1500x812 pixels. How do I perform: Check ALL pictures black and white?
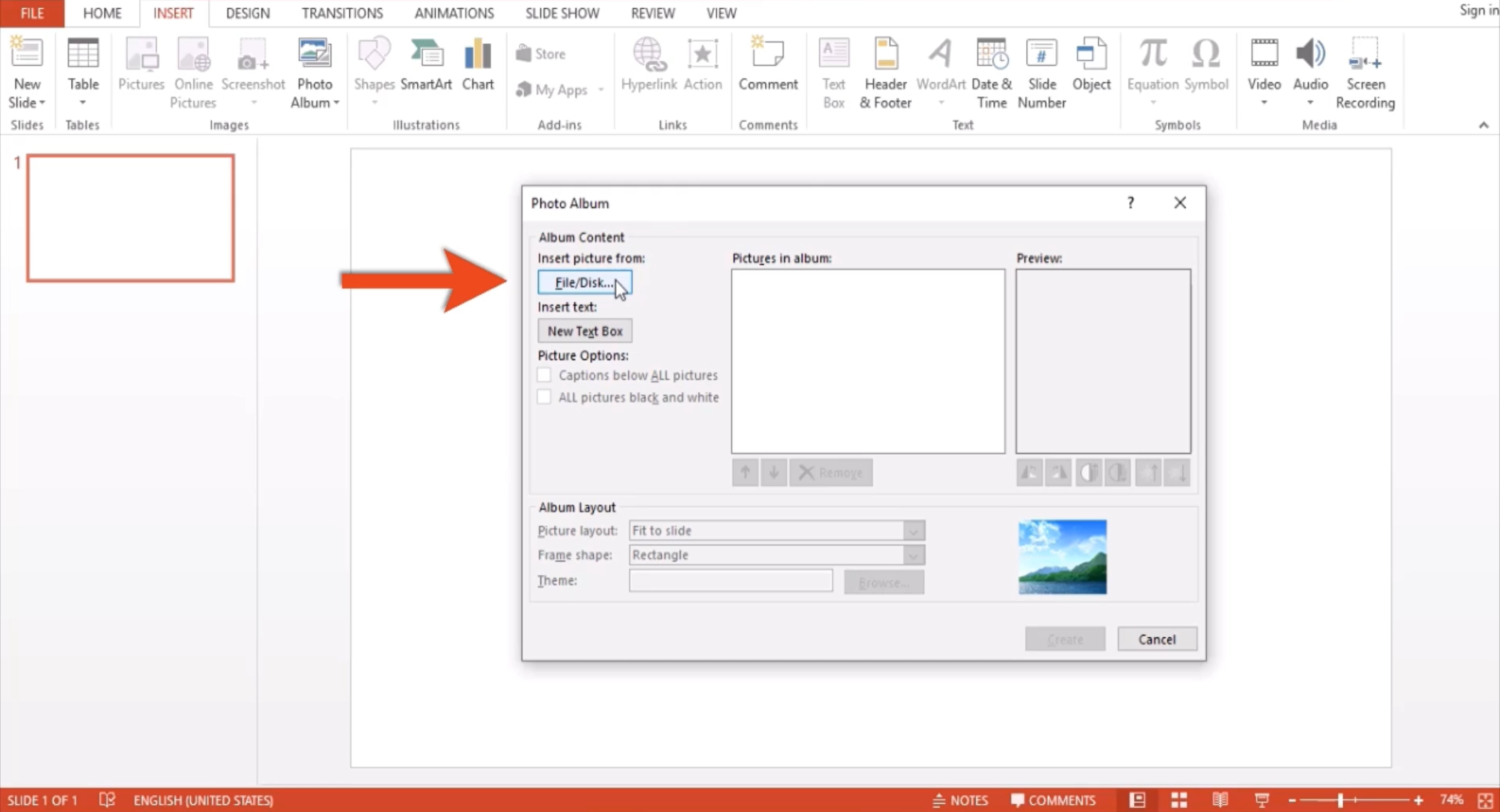[544, 397]
